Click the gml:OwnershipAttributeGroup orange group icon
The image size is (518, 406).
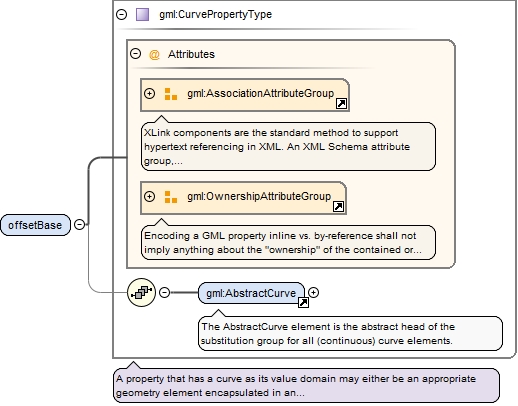coord(171,197)
